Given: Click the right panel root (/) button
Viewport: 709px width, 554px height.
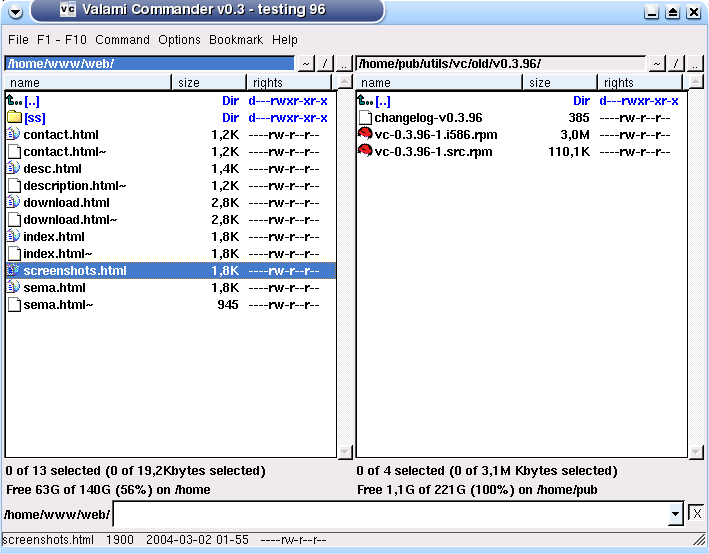Looking at the screenshot, I should (676, 64).
